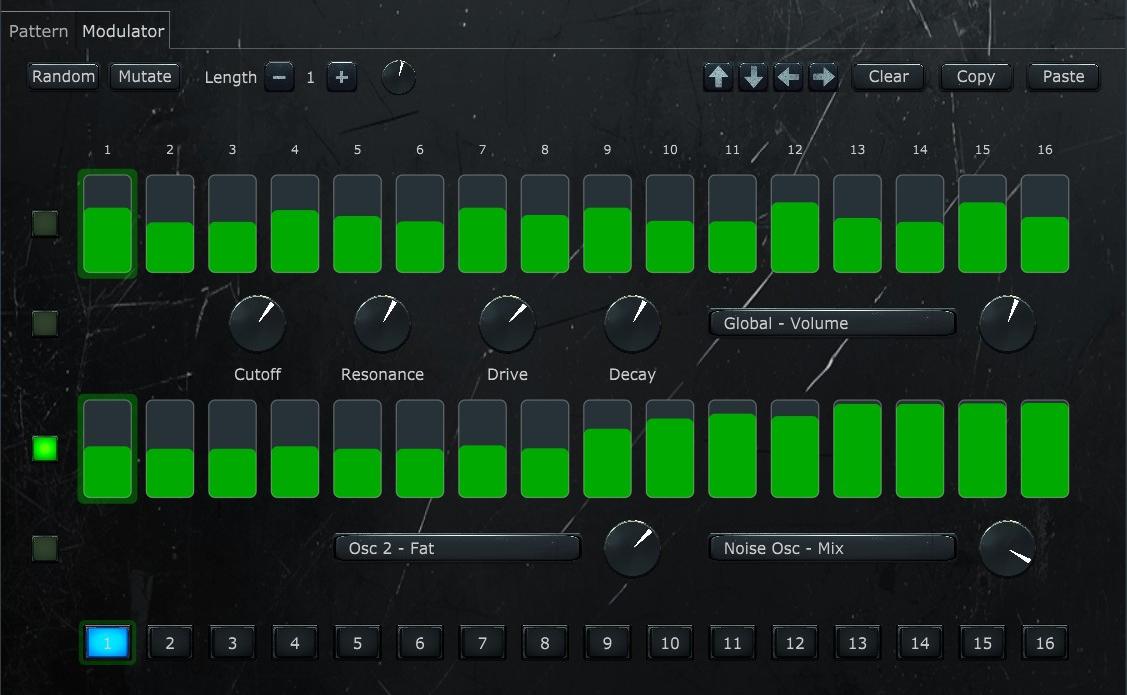Increase Length with the plus button
Screen dimensions: 1127x695
pos(341,77)
